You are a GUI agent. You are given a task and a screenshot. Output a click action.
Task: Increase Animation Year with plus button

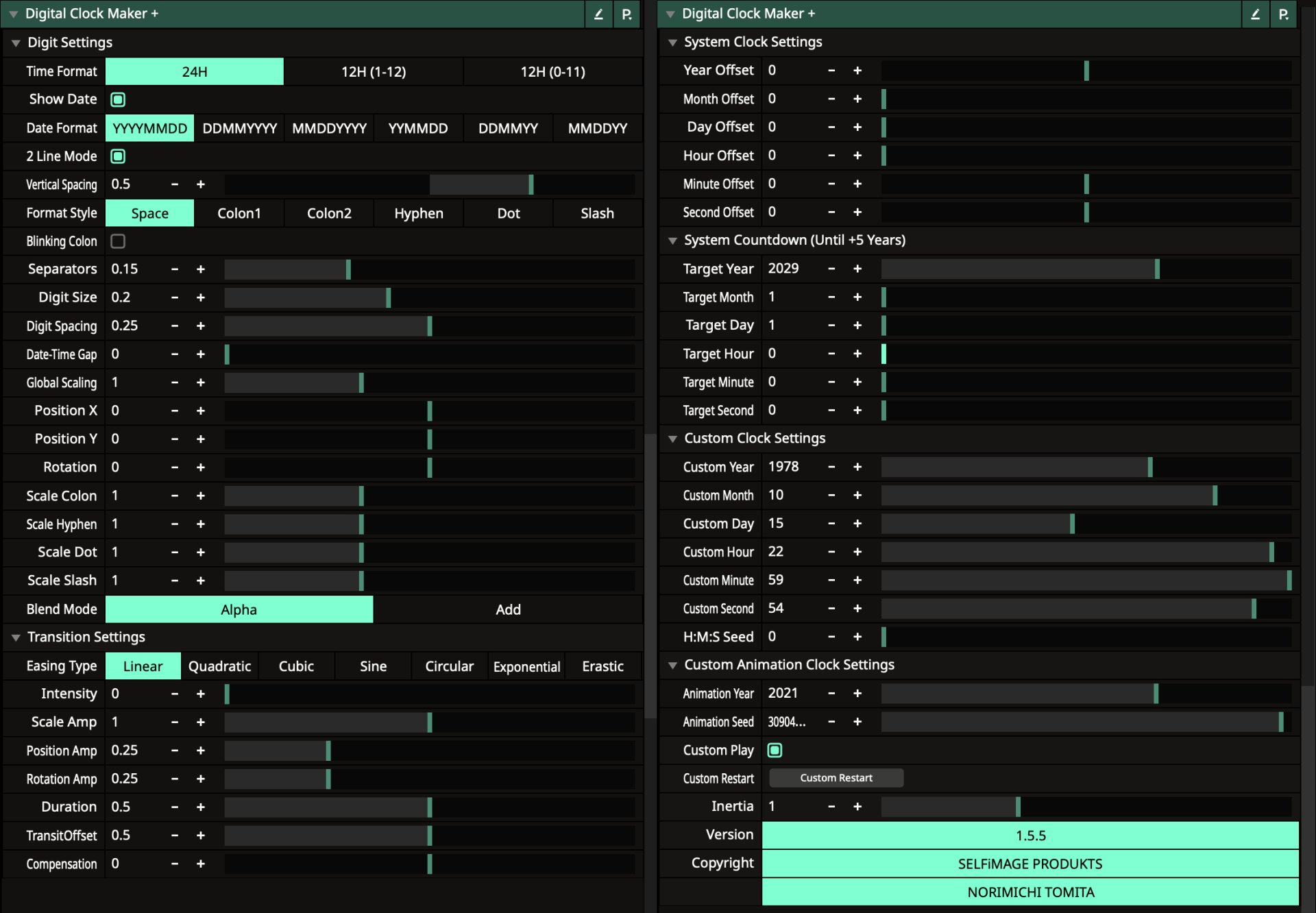point(857,694)
